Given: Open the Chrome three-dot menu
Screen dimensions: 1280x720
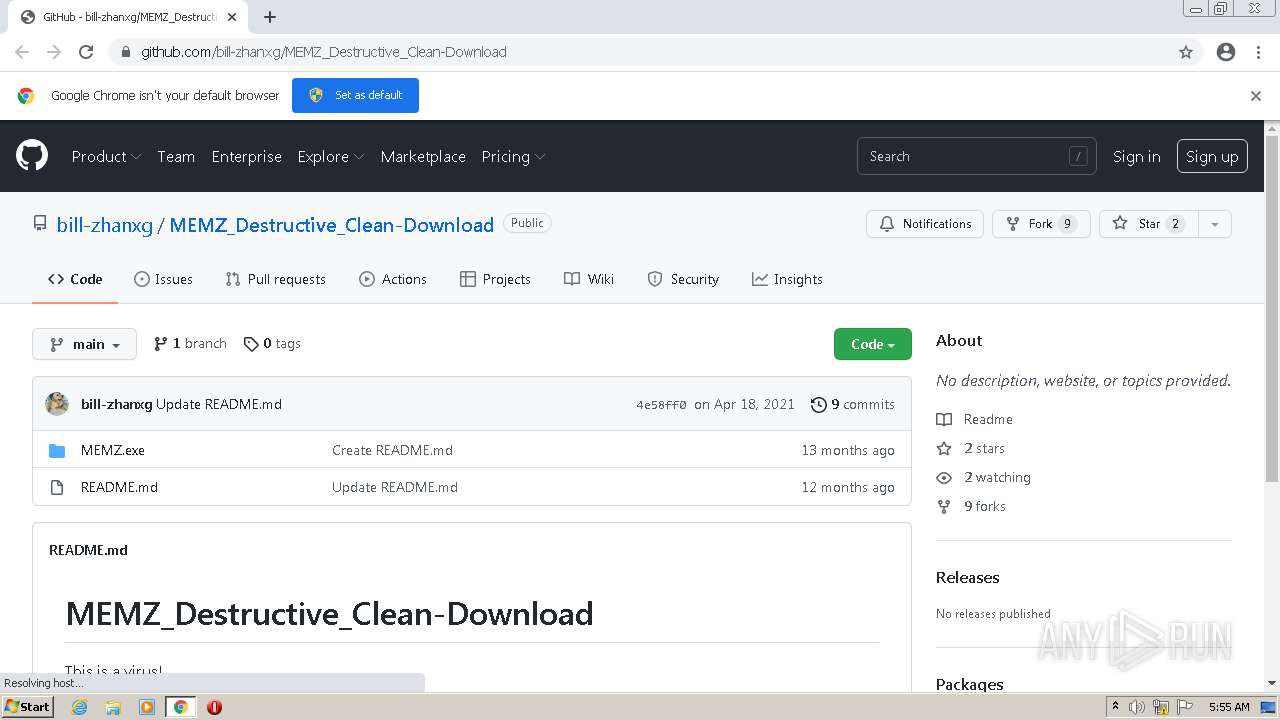Looking at the screenshot, I should tap(1258, 52).
